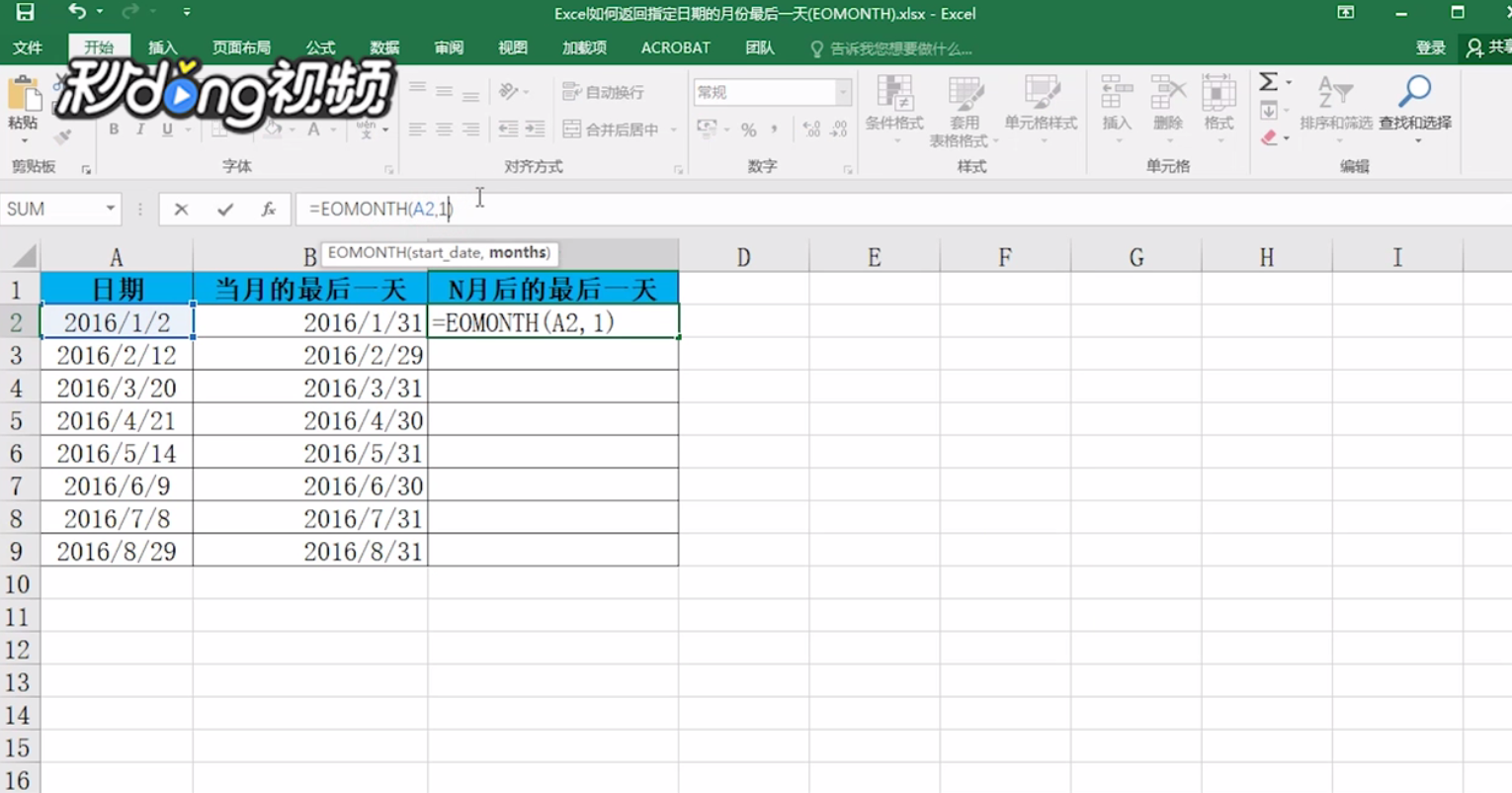Confirm the formula with the checkmark
The height and width of the screenshot is (793, 1512).
coord(224,209)
